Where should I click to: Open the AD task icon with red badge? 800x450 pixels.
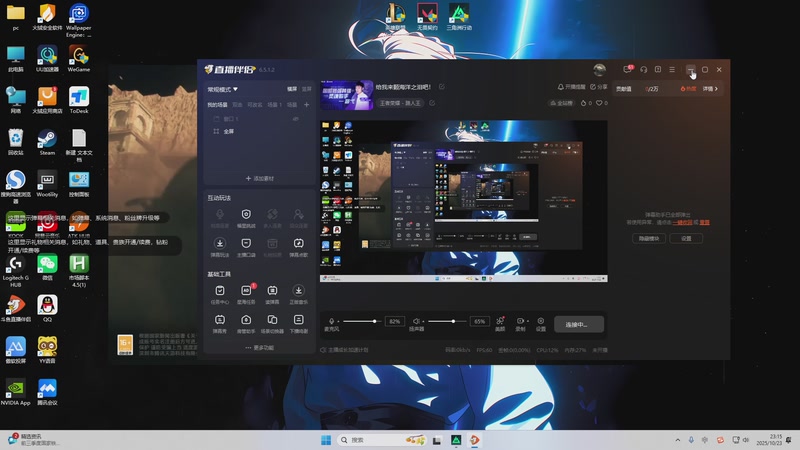[246, 290]
